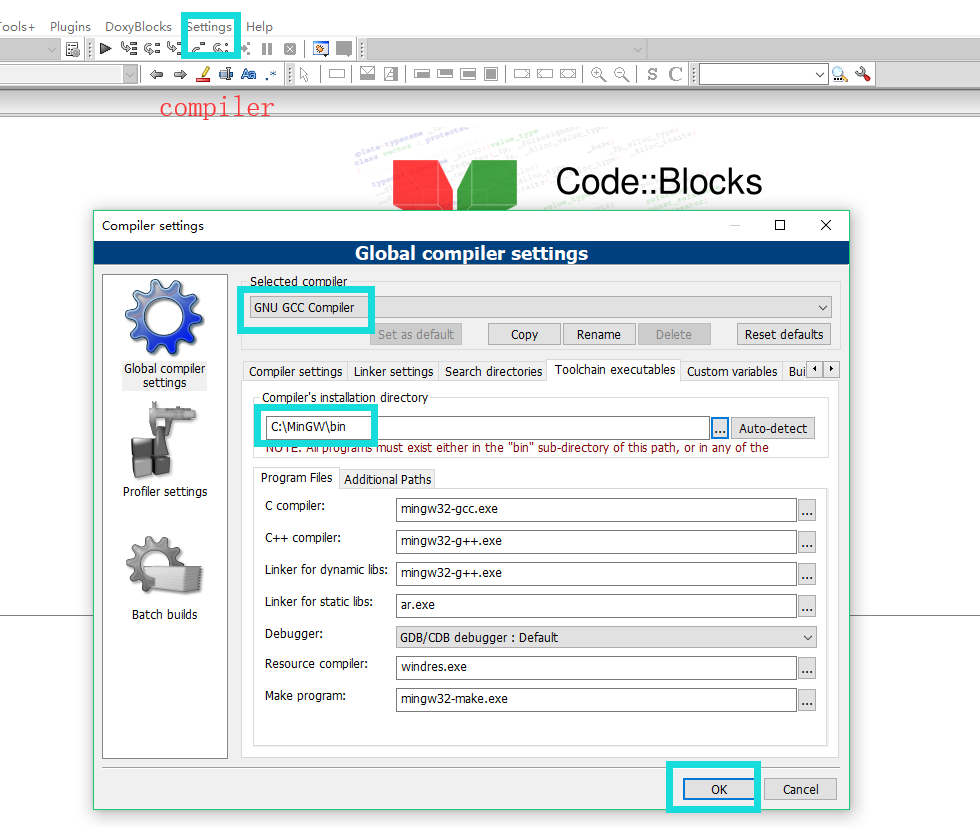980x828 pixels.
Task: Switch to Custom variables tab
Action: click(732, 371)
